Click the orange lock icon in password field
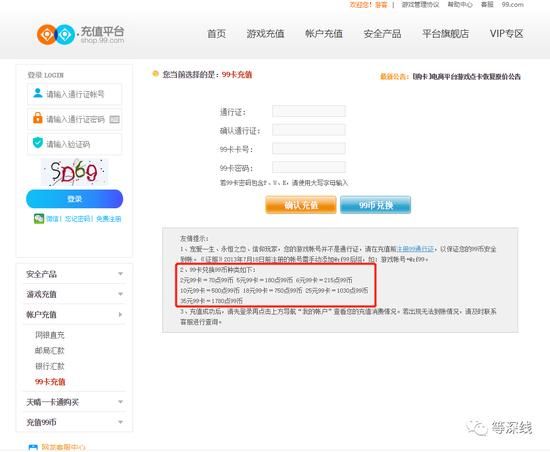 click(x=38, y=118)
